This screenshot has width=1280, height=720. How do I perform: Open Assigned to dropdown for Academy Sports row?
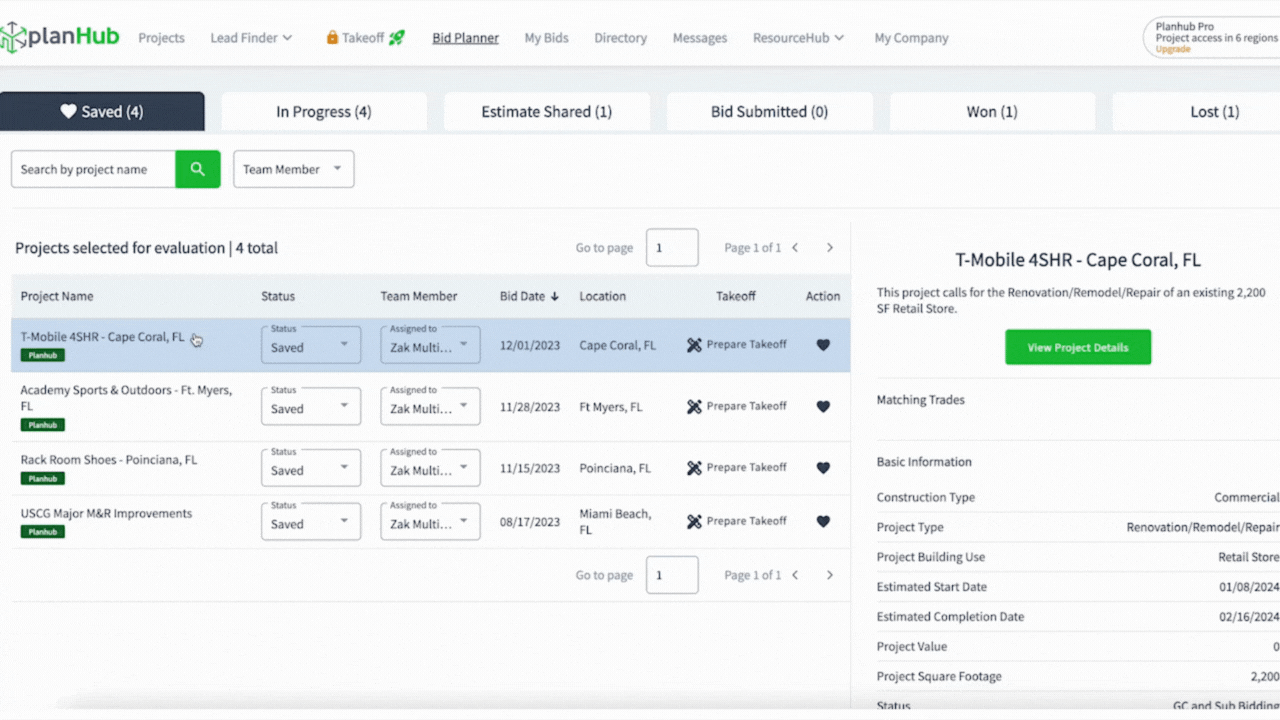pos(430,407)
